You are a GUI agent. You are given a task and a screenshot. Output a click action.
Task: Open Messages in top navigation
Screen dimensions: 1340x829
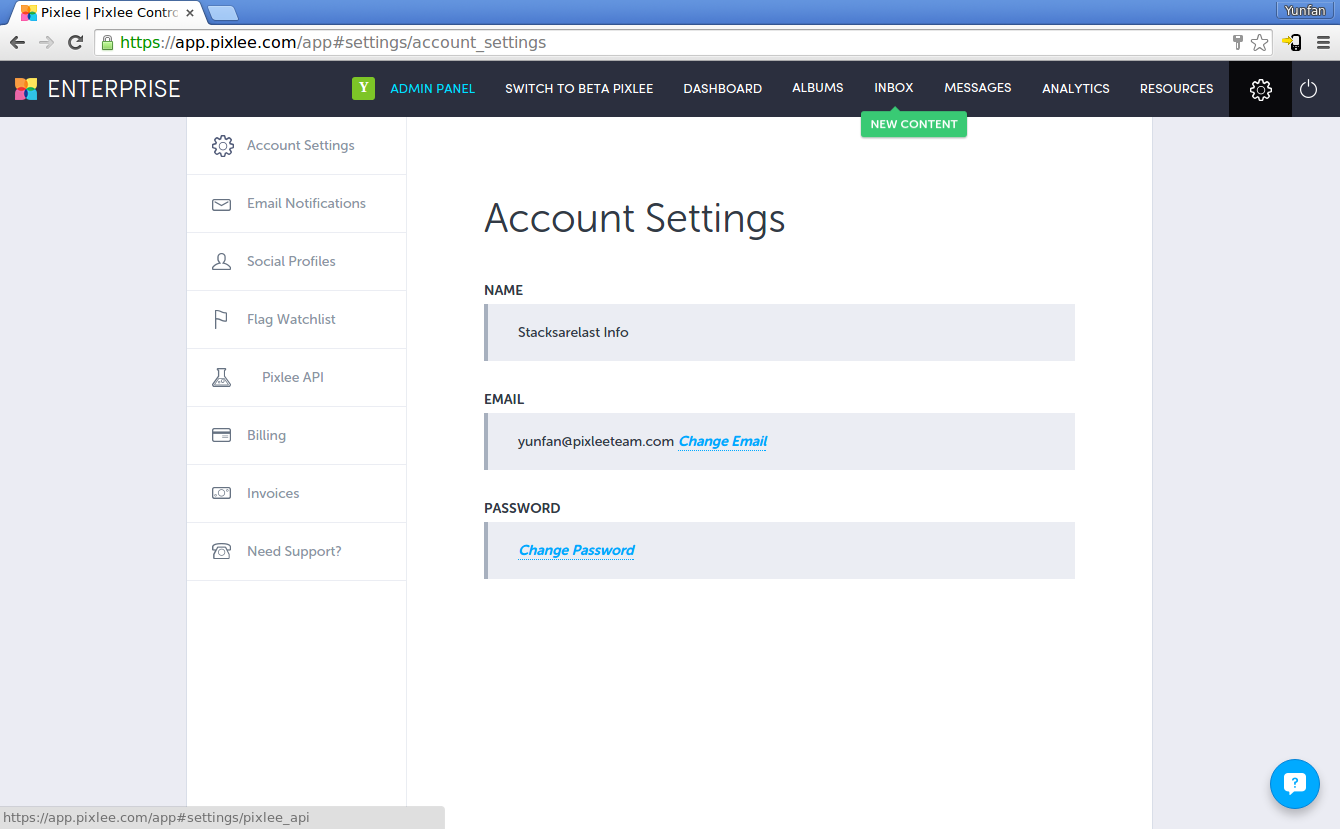point(978,88)
